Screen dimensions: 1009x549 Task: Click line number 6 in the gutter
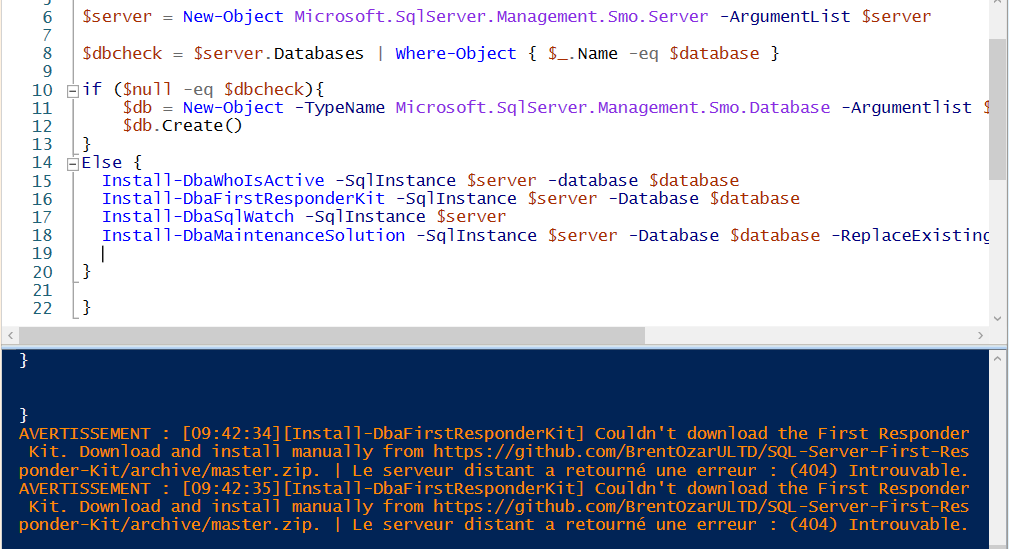[47, 17]
